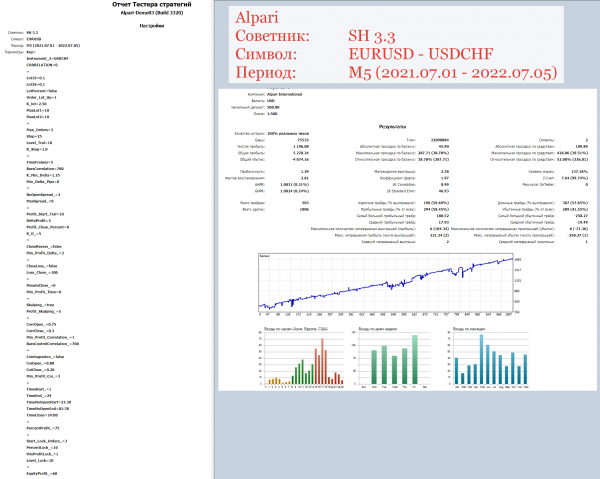The width and height of the screenshot is (600, 479).
Task: Click the 'Входы по дням недели' chart title
Action: [378, 329]
